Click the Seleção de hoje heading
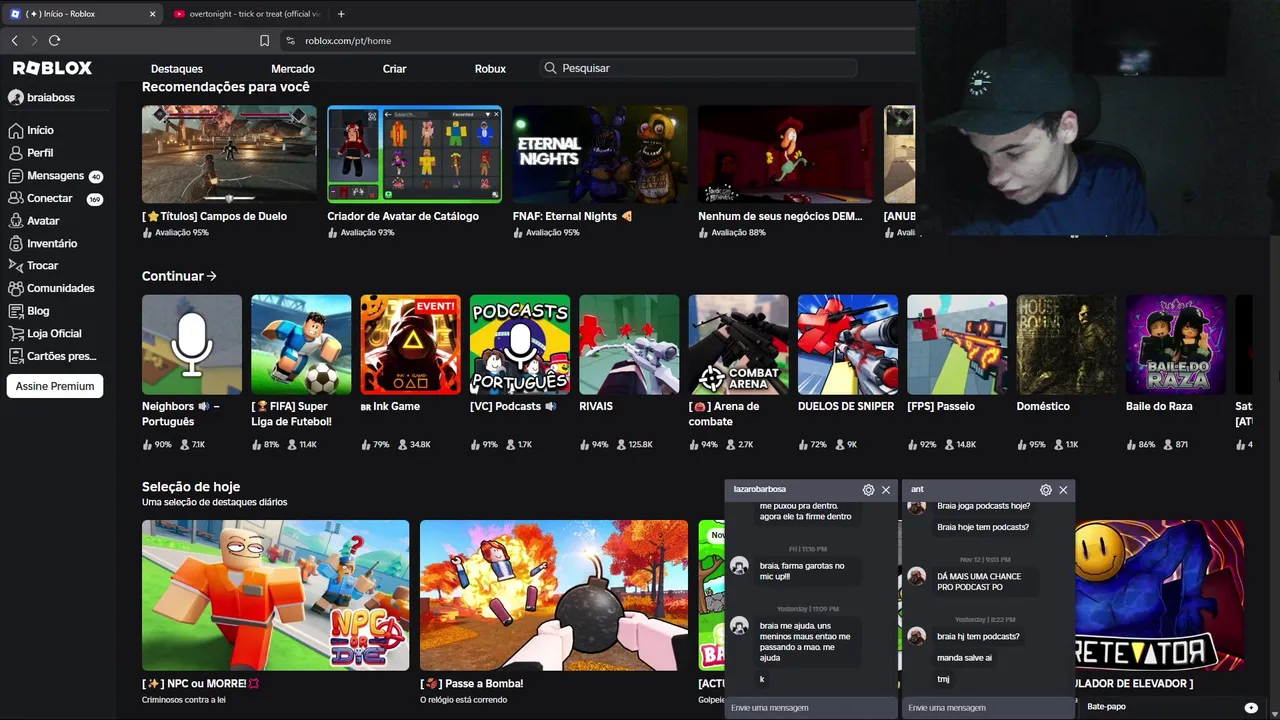The image size is (1280, 720). pyautogui.click(x=191, y=487)
